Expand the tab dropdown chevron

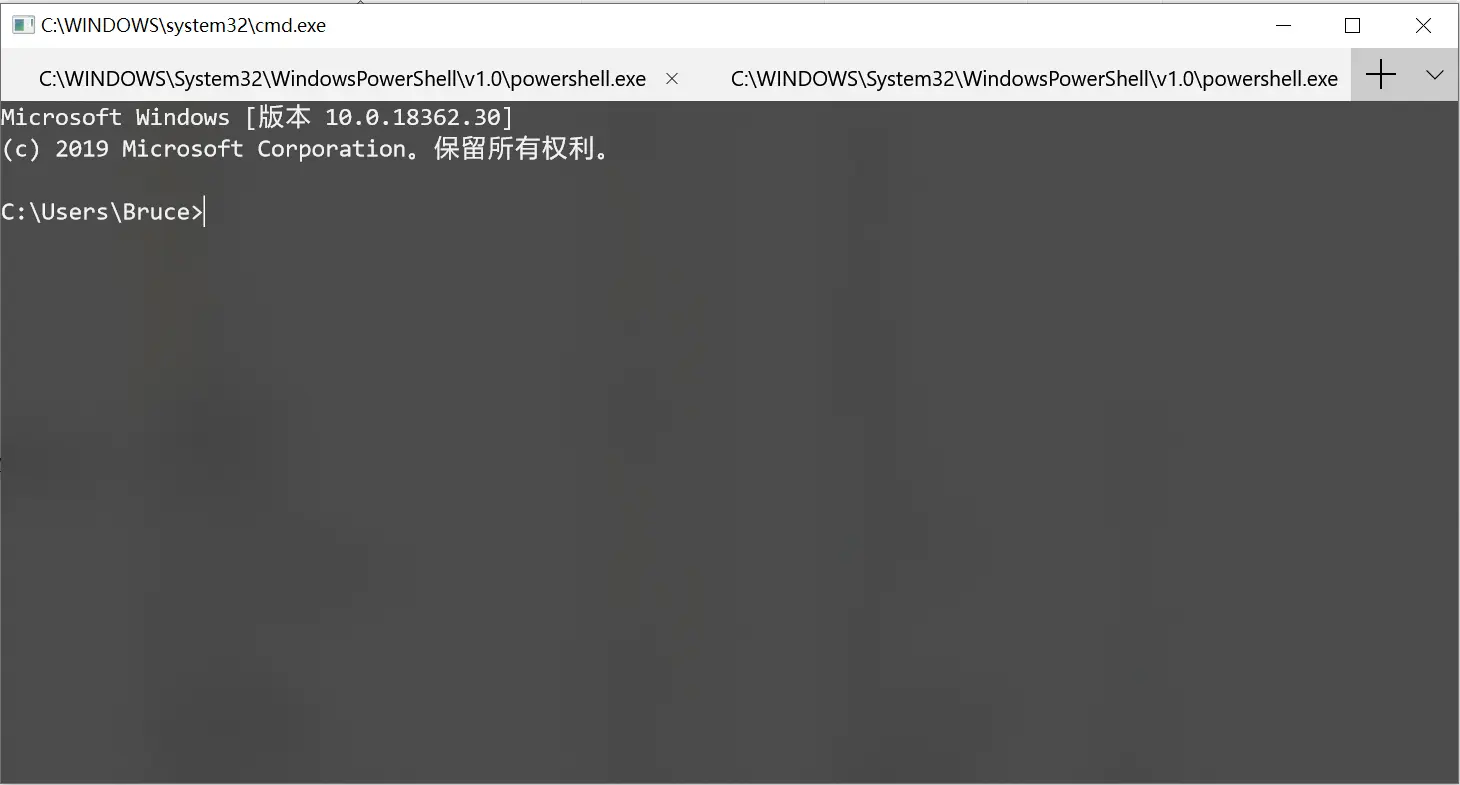1434,75
